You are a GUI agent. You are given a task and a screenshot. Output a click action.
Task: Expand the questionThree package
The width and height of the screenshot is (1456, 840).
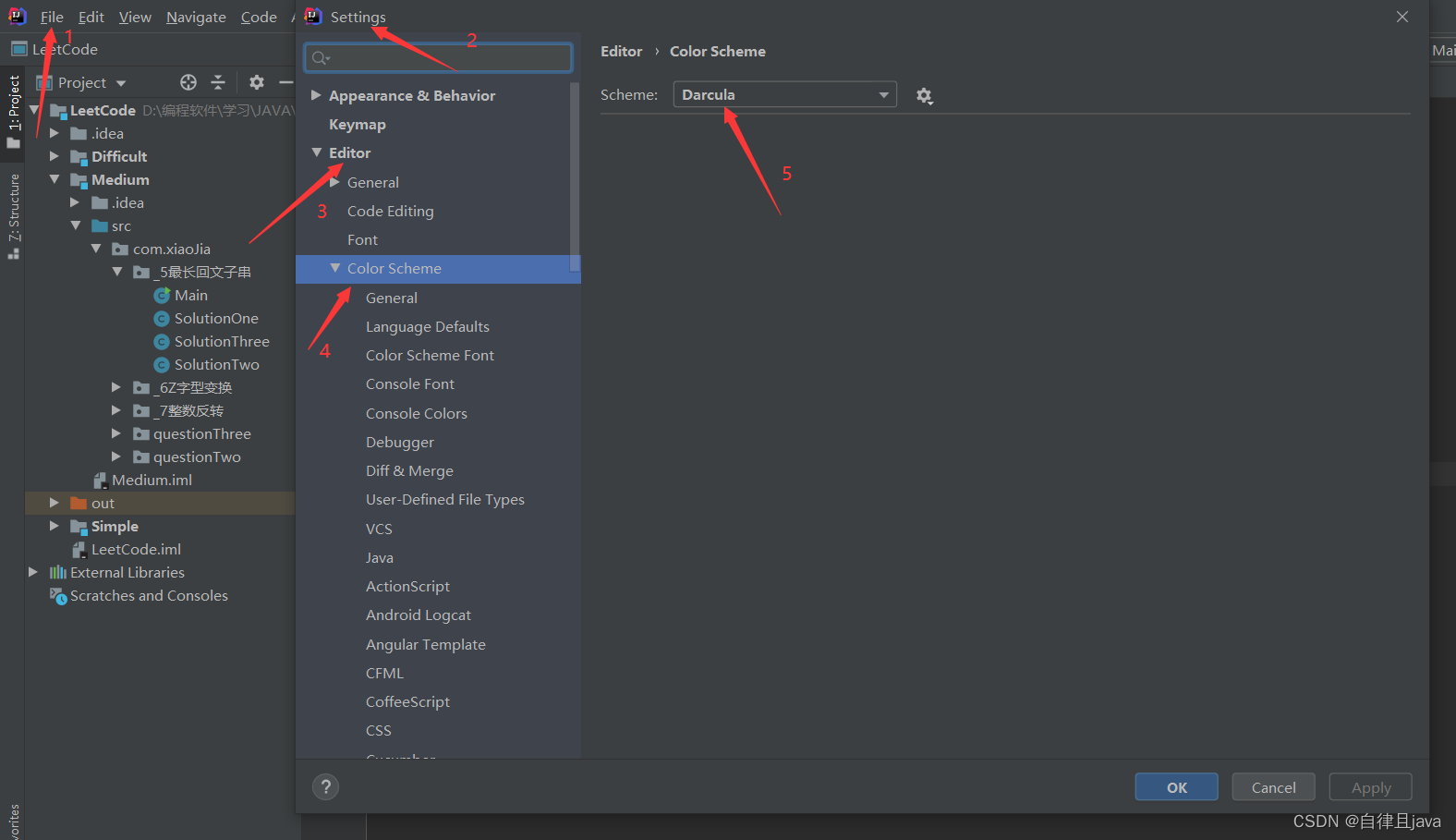point(116,433)
